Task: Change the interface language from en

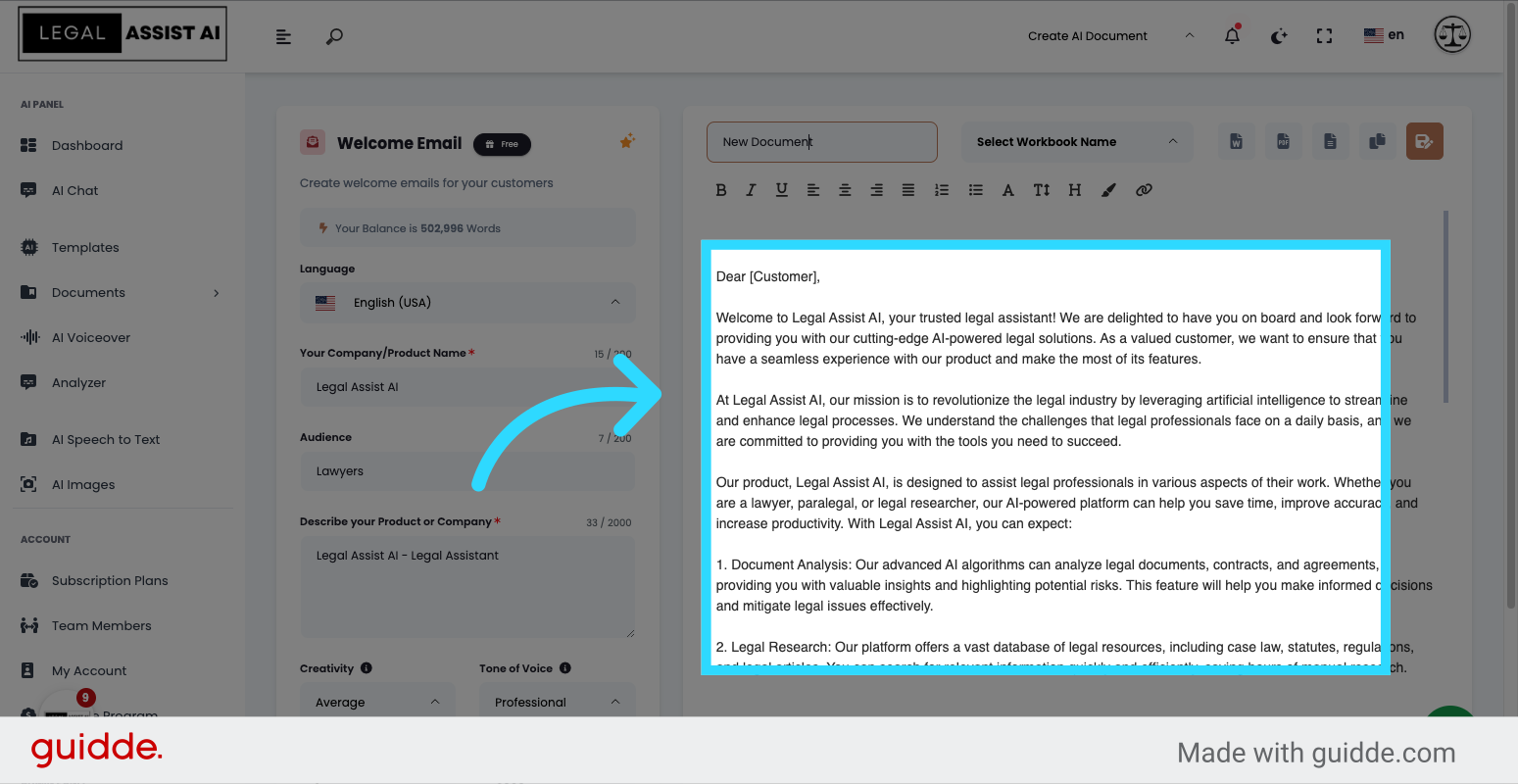Action: 1384,35
